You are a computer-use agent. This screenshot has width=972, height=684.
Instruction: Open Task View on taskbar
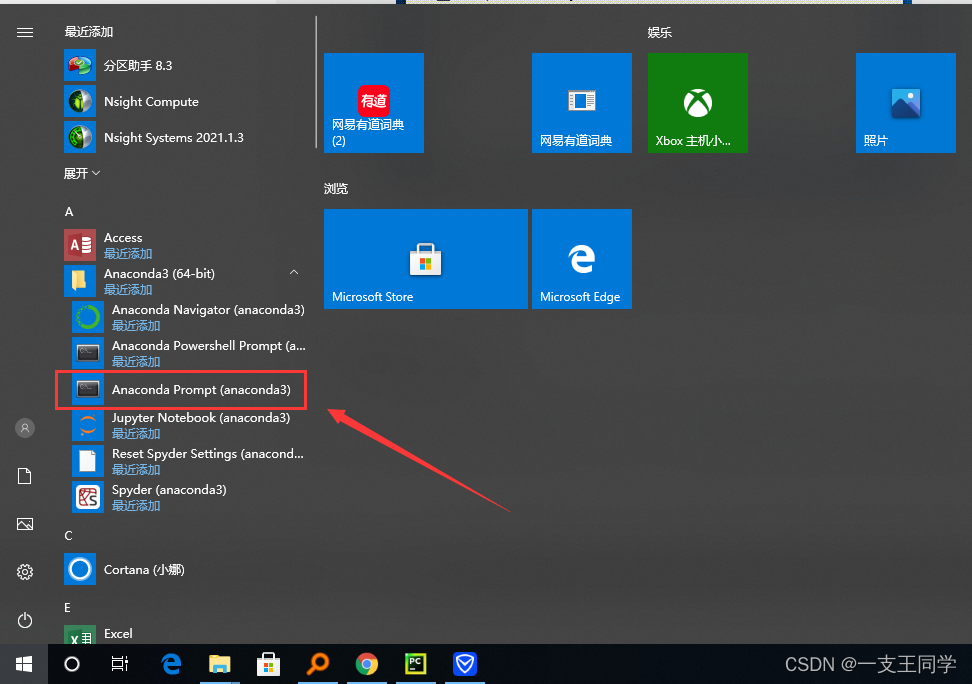pos(120,664)
